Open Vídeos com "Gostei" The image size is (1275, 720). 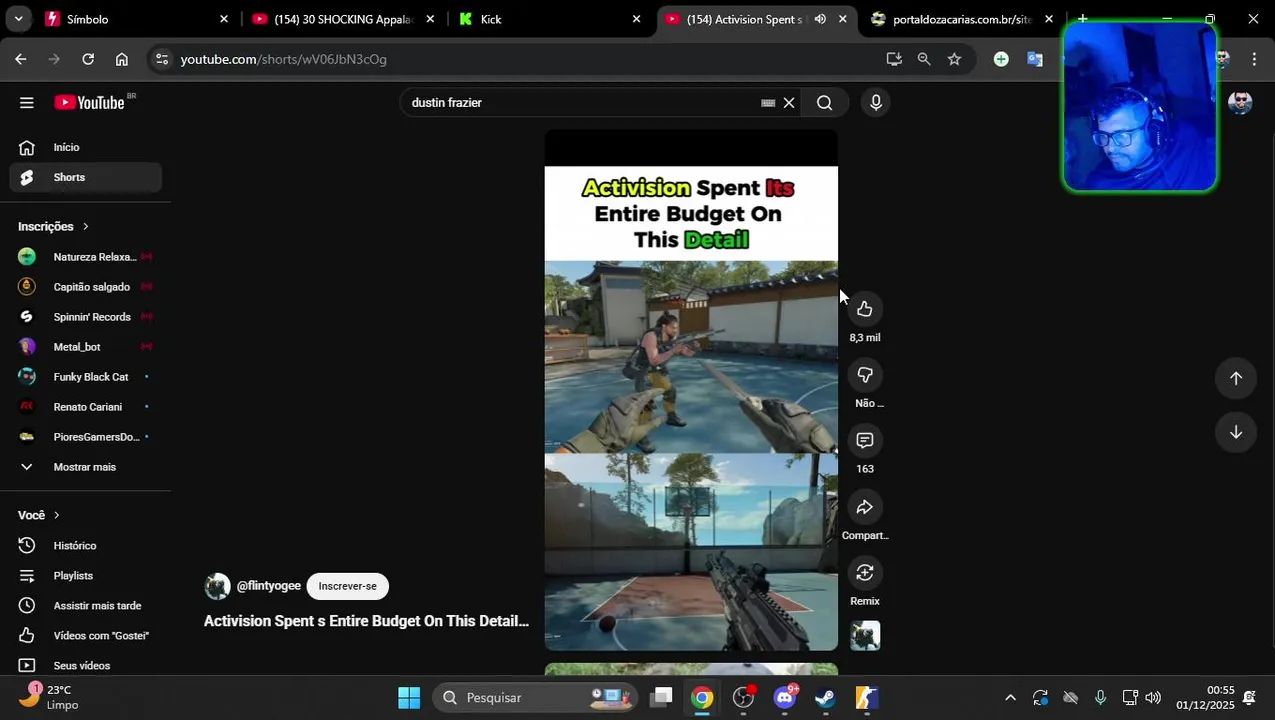tap(86, 636)
